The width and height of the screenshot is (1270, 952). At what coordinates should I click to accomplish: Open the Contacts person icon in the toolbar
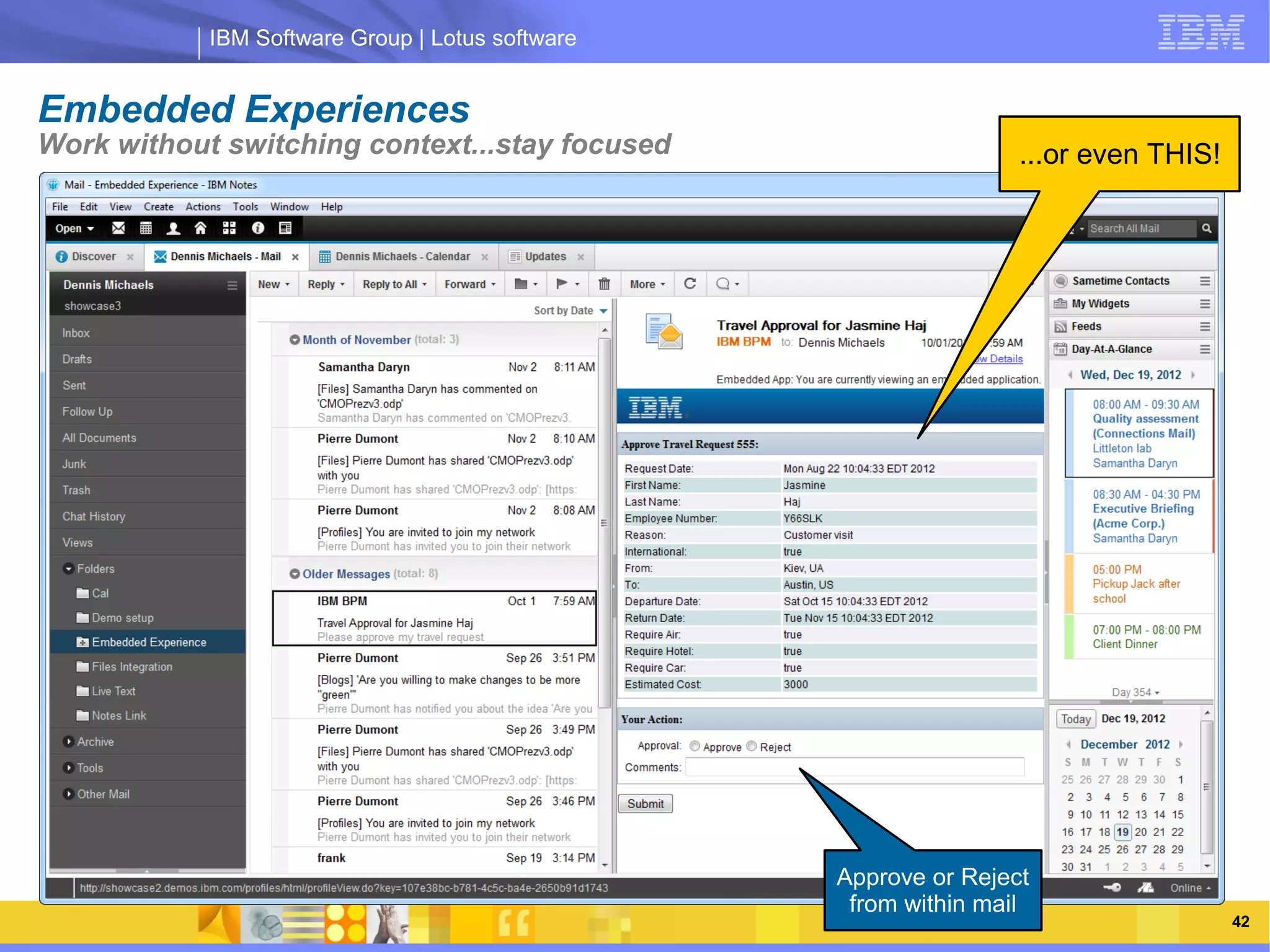click(174, 228)
